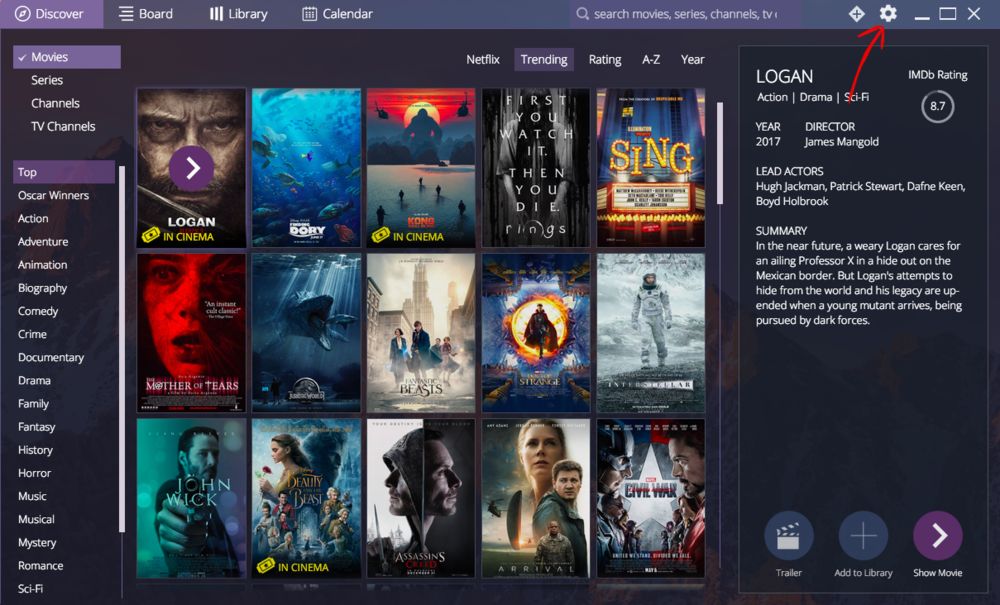Image resolution: width=1000 pixels, height=605 pixels.
Task: Select the Musical genre
Action: (x=36, y=520)
